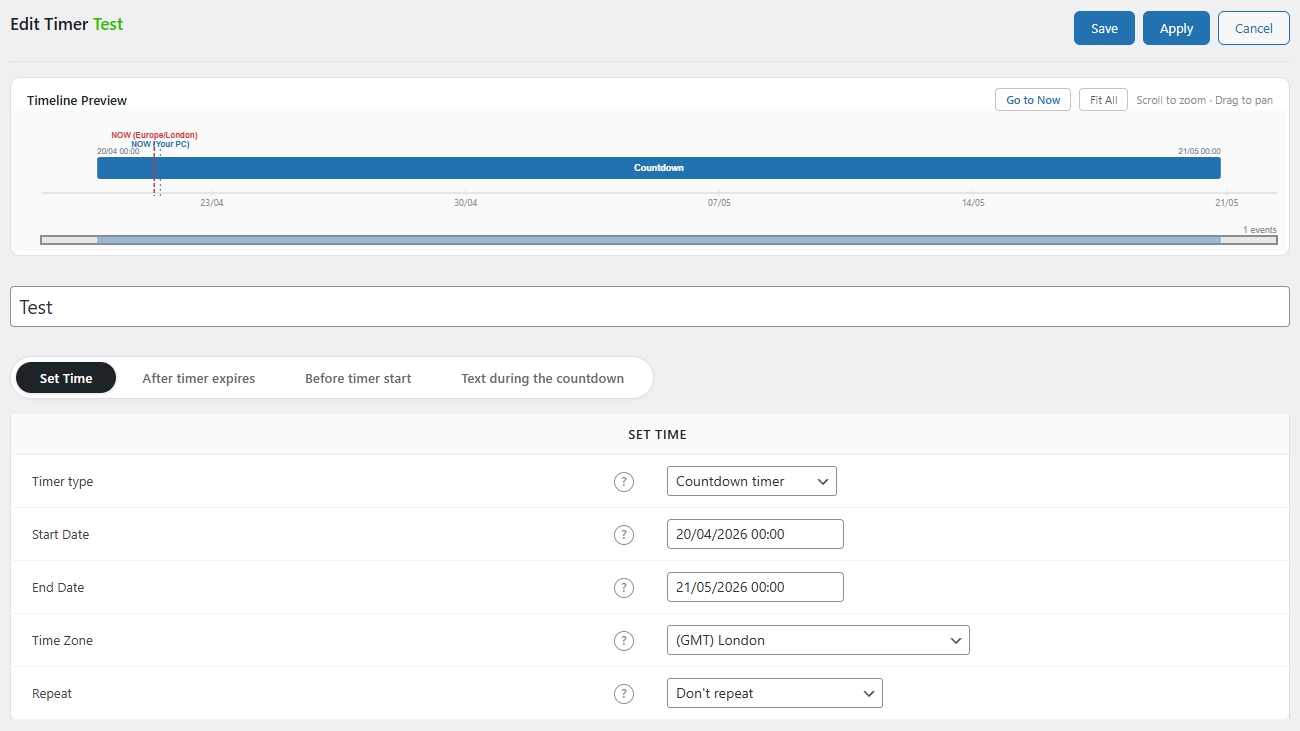Jump timeline with Go to Now
This screenshot has height=731, width=1300.
[1032, 100]
